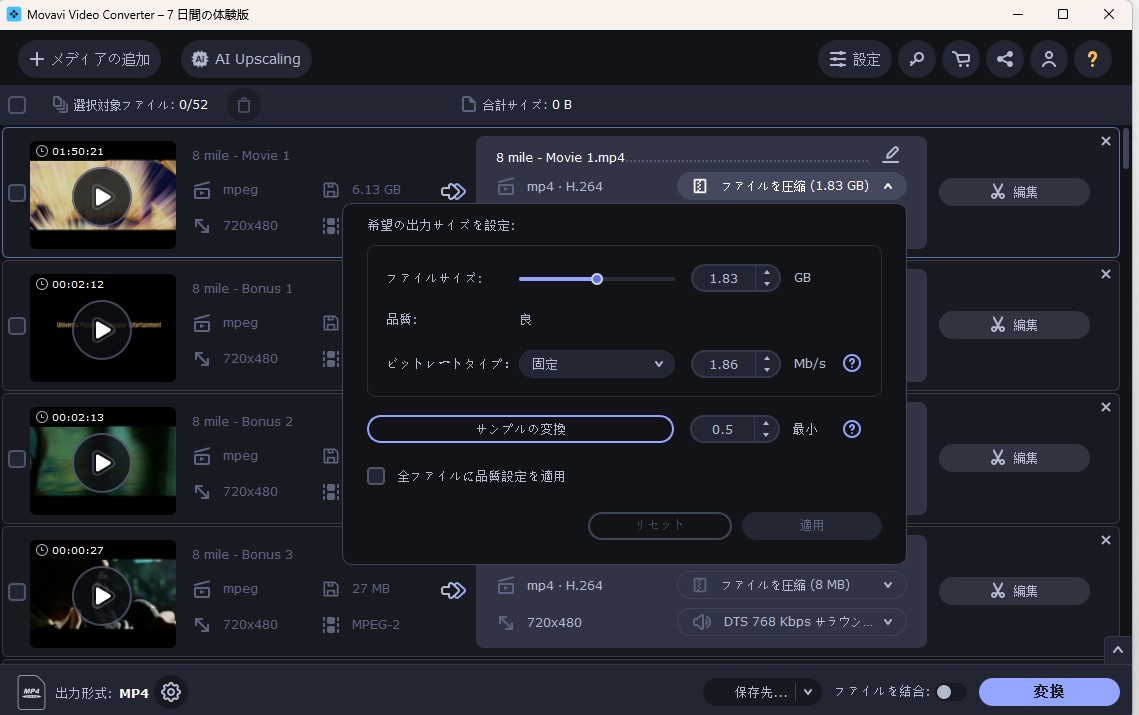Viewport: 1139px width, 715px height.
Task: Open the 設定 settings menu
Action: pyautogui.click(x=855, y=59)
